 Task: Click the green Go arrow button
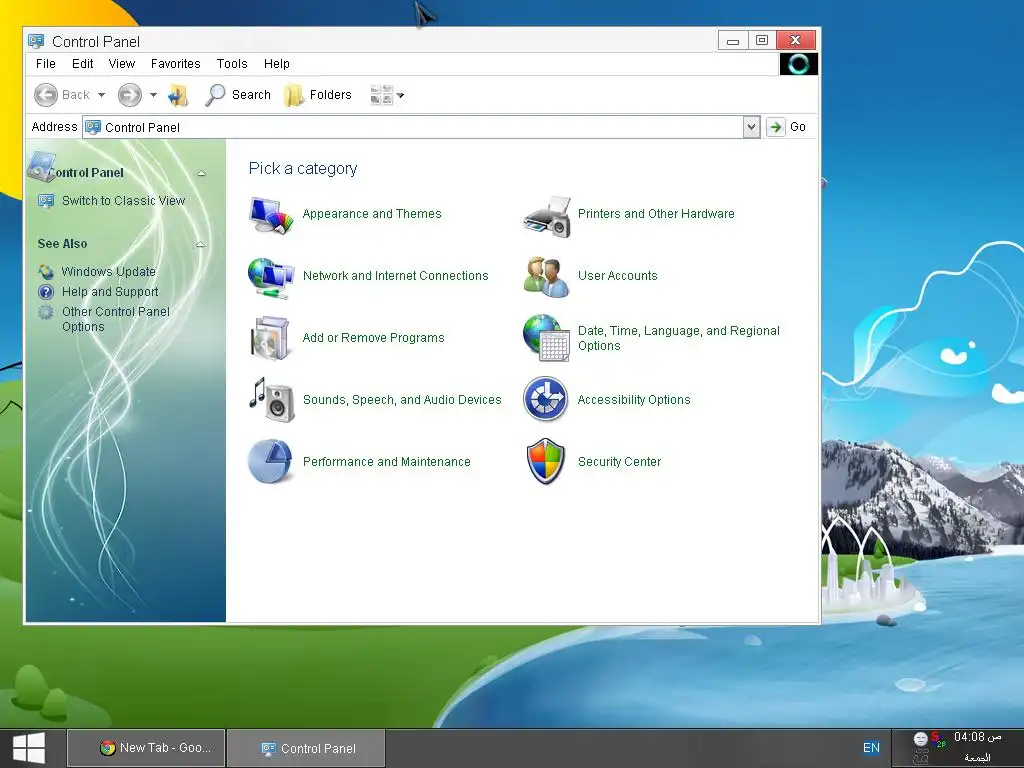click(x=775, y=127)
